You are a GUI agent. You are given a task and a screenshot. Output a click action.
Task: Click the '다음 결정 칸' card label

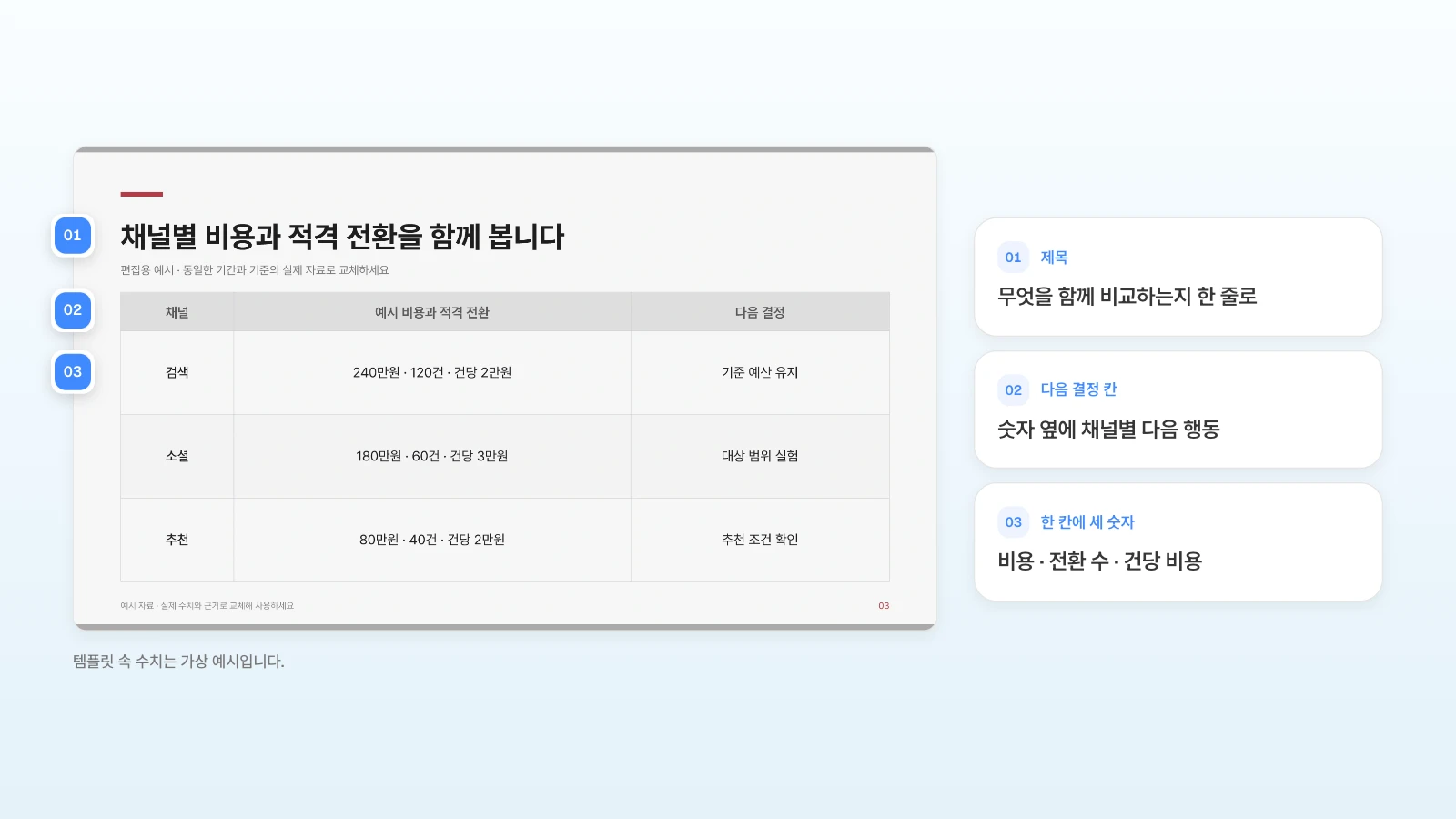[x=1078, y=389]
